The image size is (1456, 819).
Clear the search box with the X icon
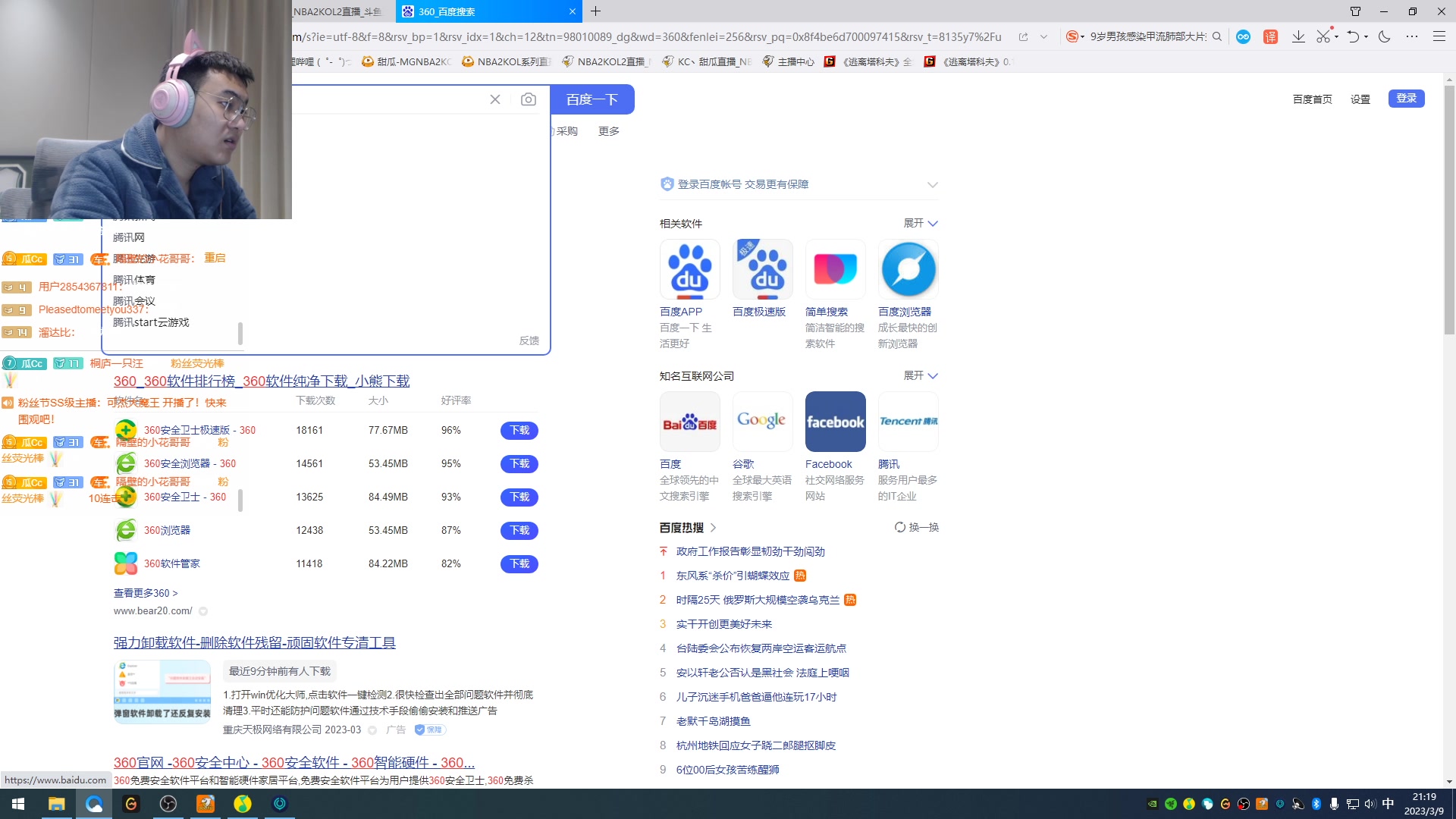(x=495, y=99)
